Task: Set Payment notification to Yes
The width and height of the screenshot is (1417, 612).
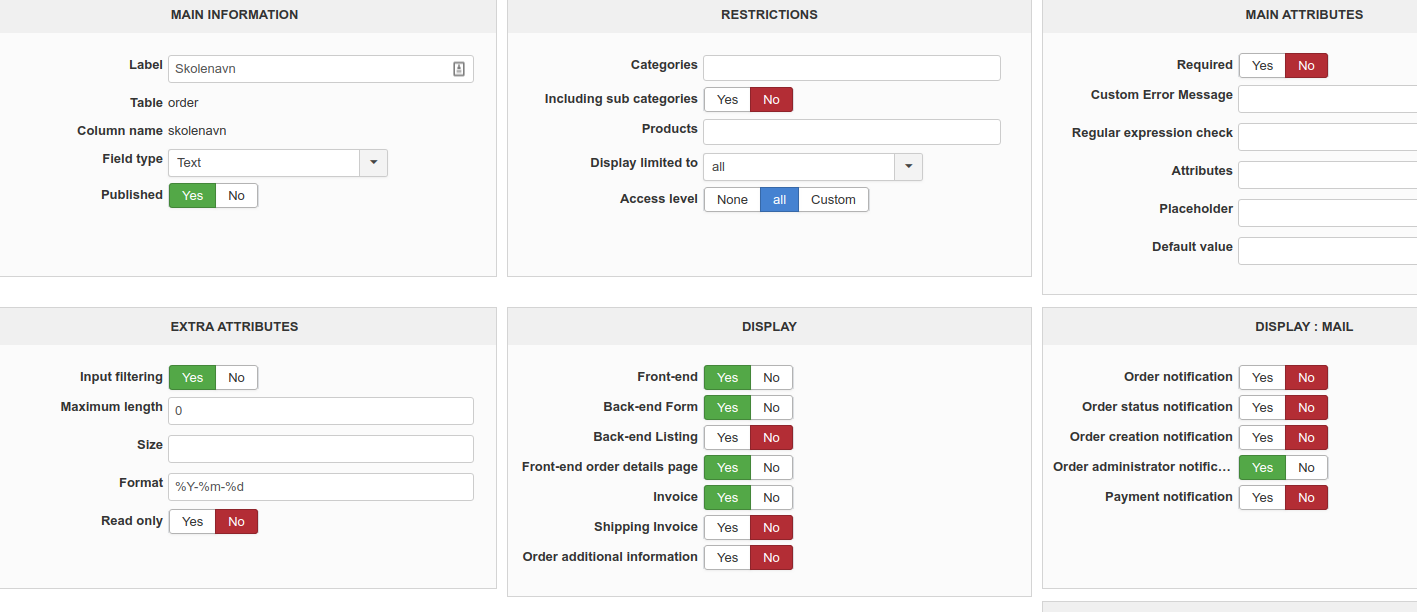Action: coord(1262,498)
